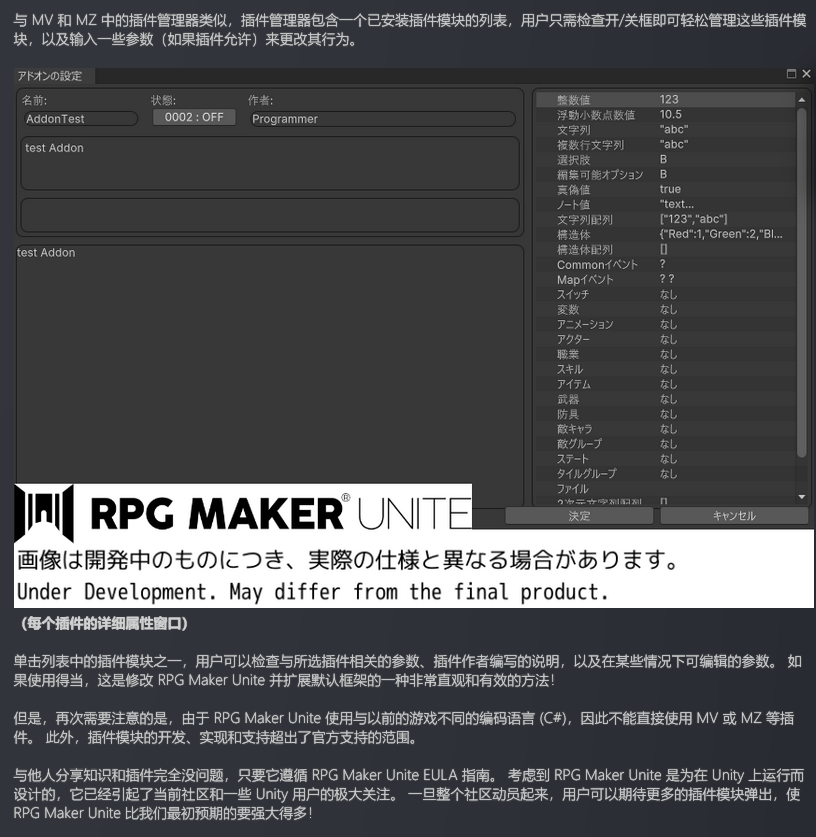Maximize the アドオンの設定 window
The width and height of the screenshot is (816, 837).
click(791, 74)
